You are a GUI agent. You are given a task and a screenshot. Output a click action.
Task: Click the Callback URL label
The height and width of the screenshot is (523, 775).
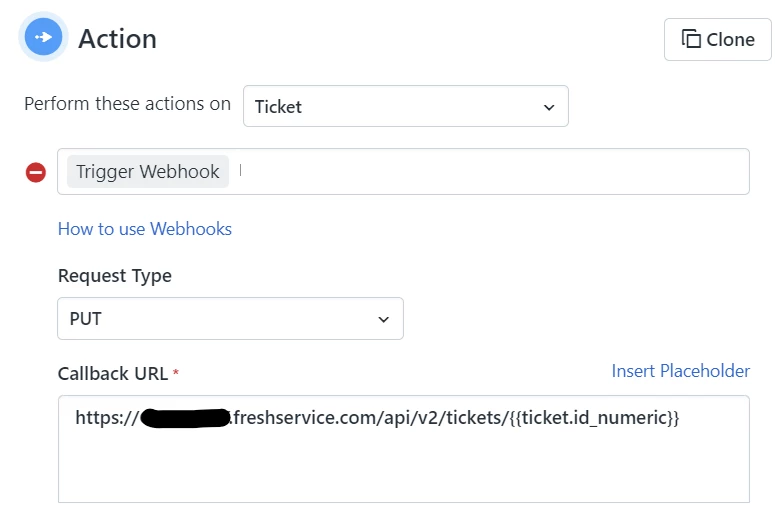[113, 374]
